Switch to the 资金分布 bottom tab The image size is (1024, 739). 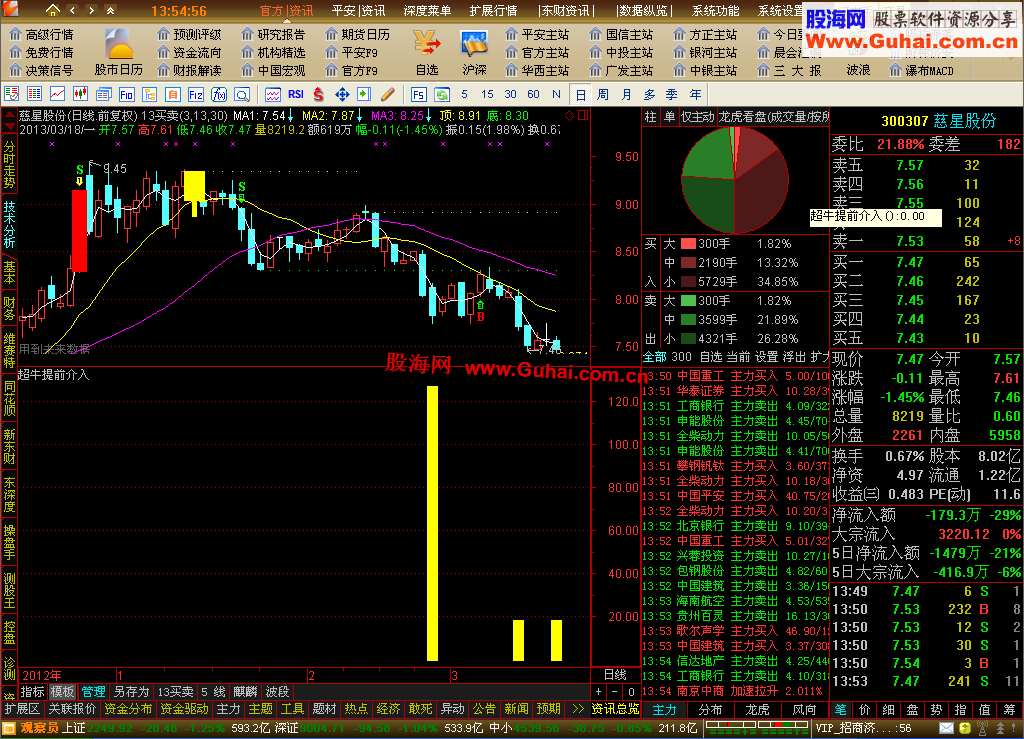(x=128, y=709)
